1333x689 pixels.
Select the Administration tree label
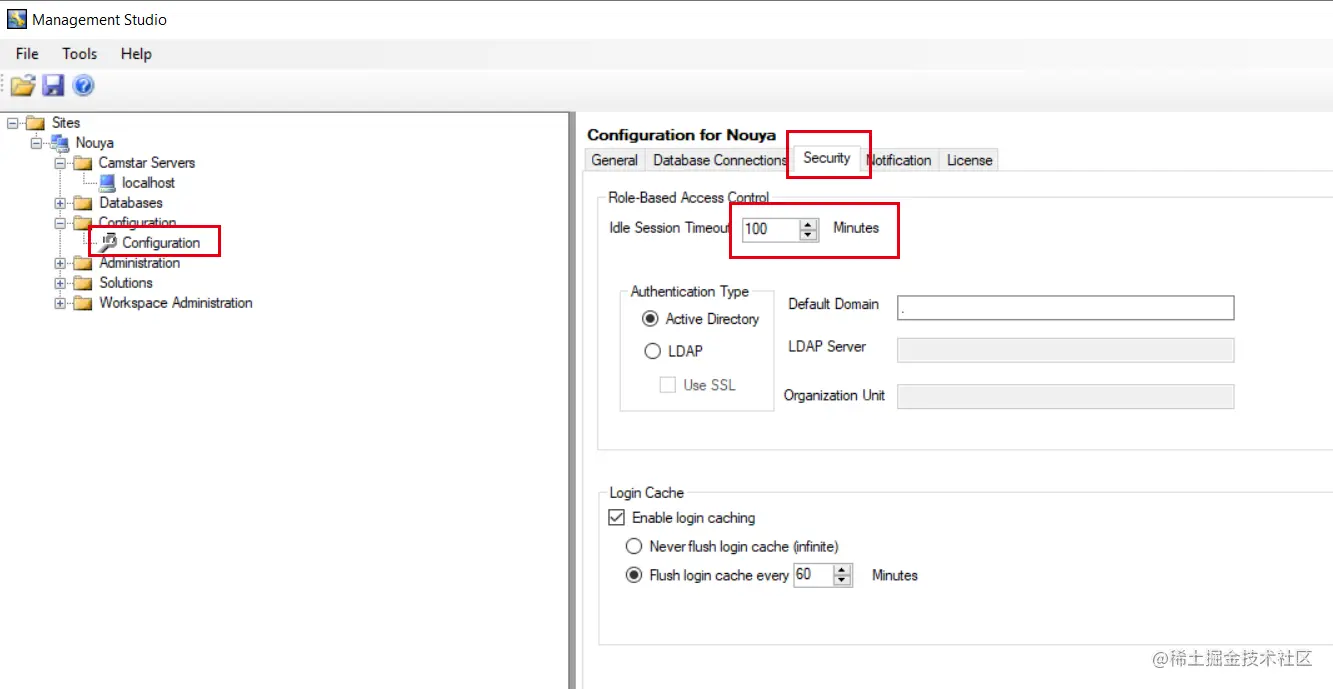pos(140,263)
